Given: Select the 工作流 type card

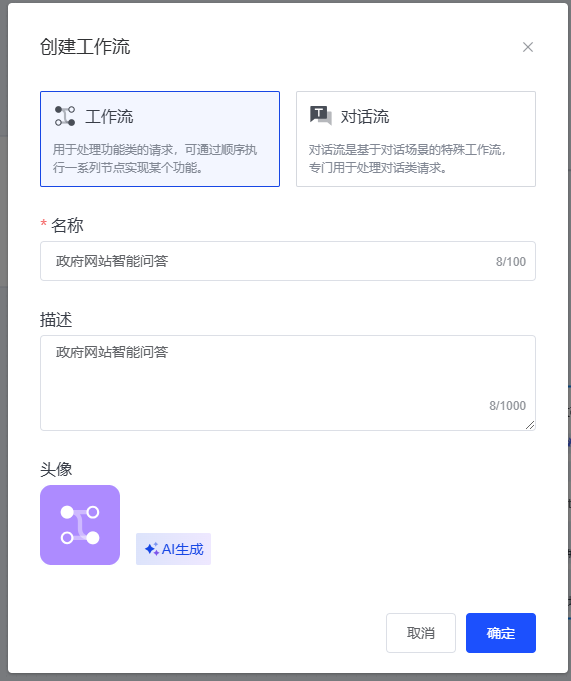Looking at the screenshot, I should click(160, 139).
